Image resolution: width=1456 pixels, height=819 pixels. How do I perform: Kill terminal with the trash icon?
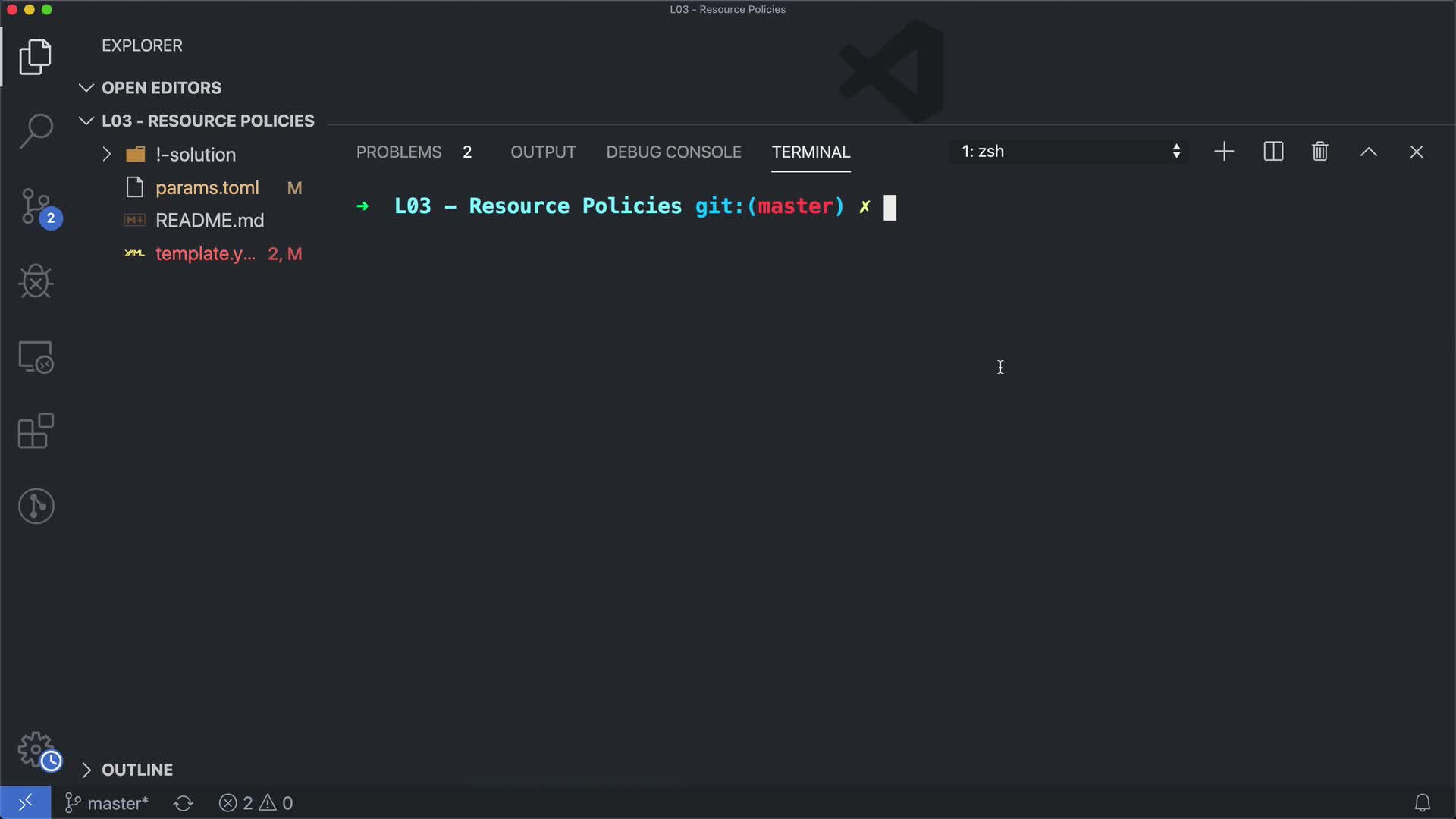[x=1319, y=152]
